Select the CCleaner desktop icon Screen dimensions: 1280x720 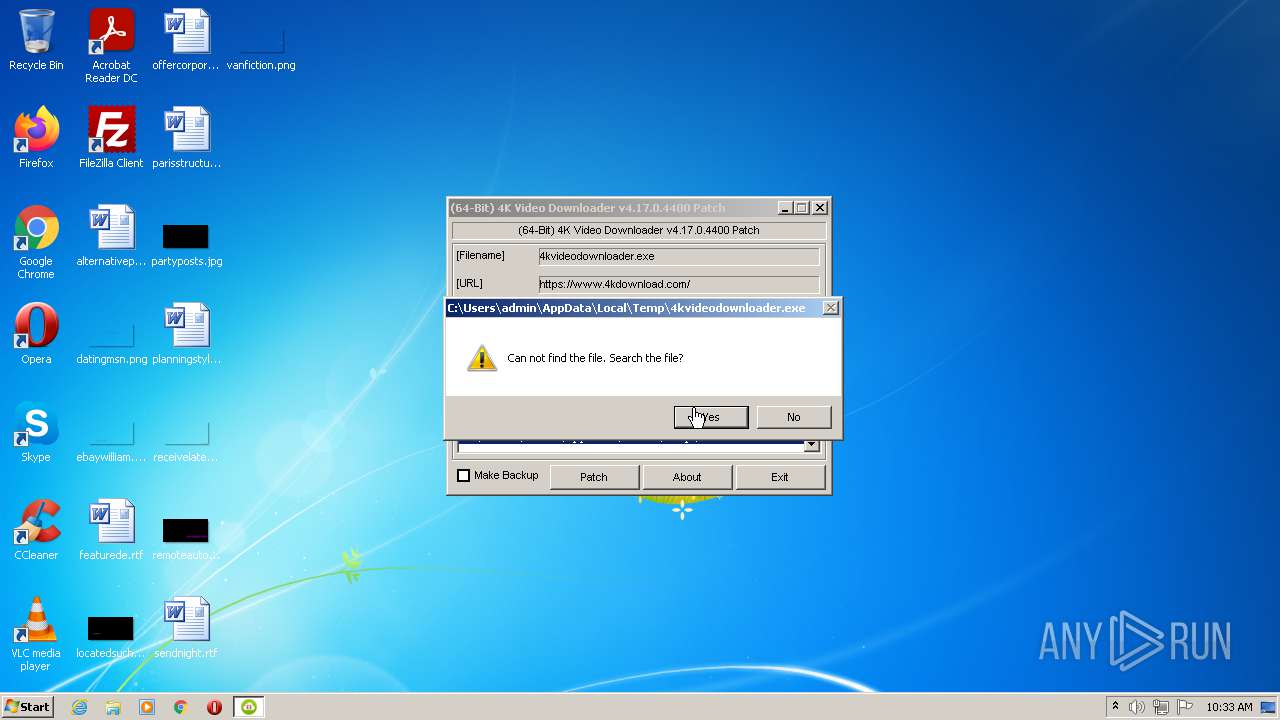[x=36, y=530]
